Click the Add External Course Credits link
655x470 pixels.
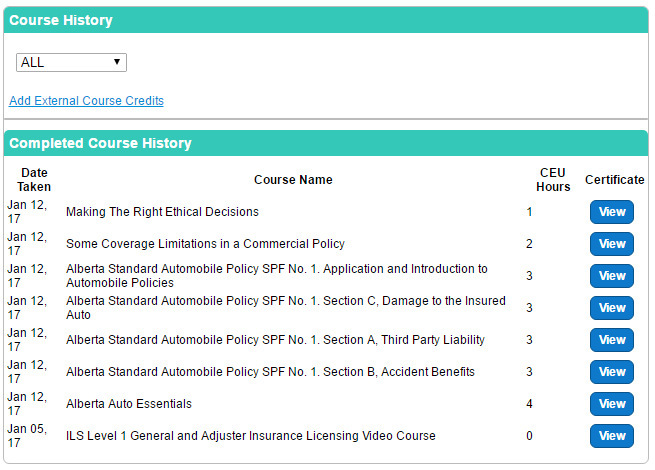(x=86, y=101)
